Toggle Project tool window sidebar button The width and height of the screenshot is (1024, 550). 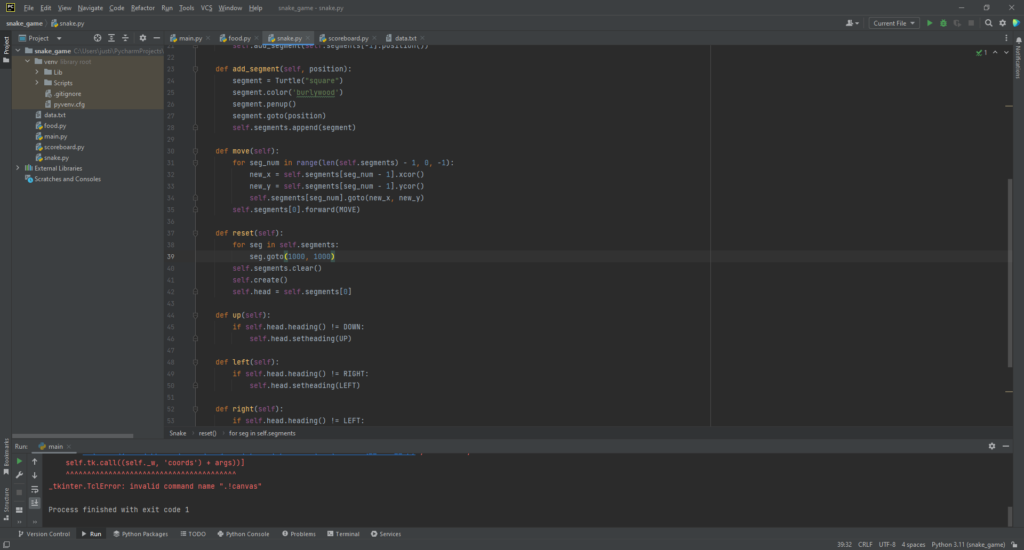tap(6, 50)
